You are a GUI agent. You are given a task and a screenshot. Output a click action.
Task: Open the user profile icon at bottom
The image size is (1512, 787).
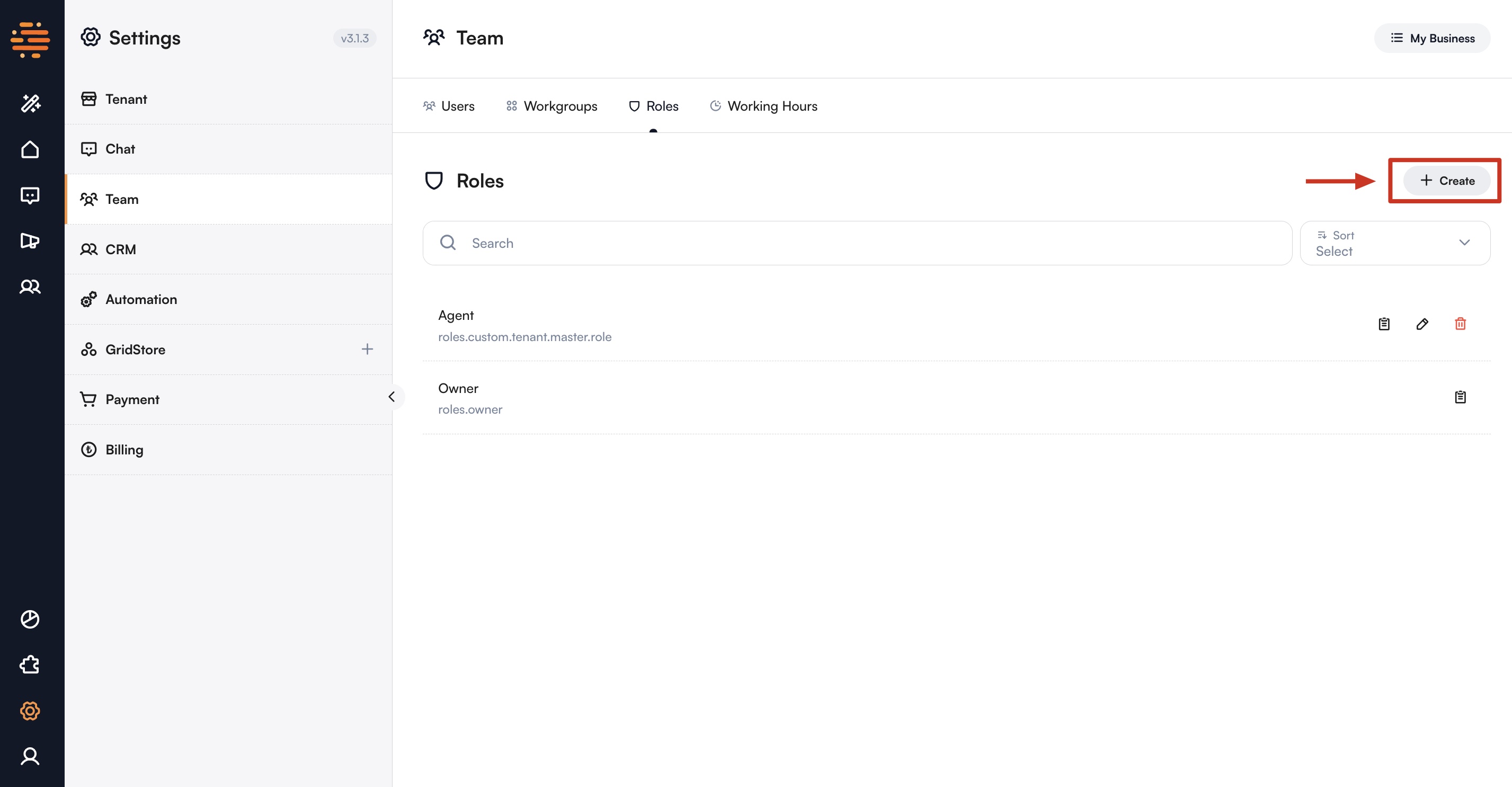[30, 756]
